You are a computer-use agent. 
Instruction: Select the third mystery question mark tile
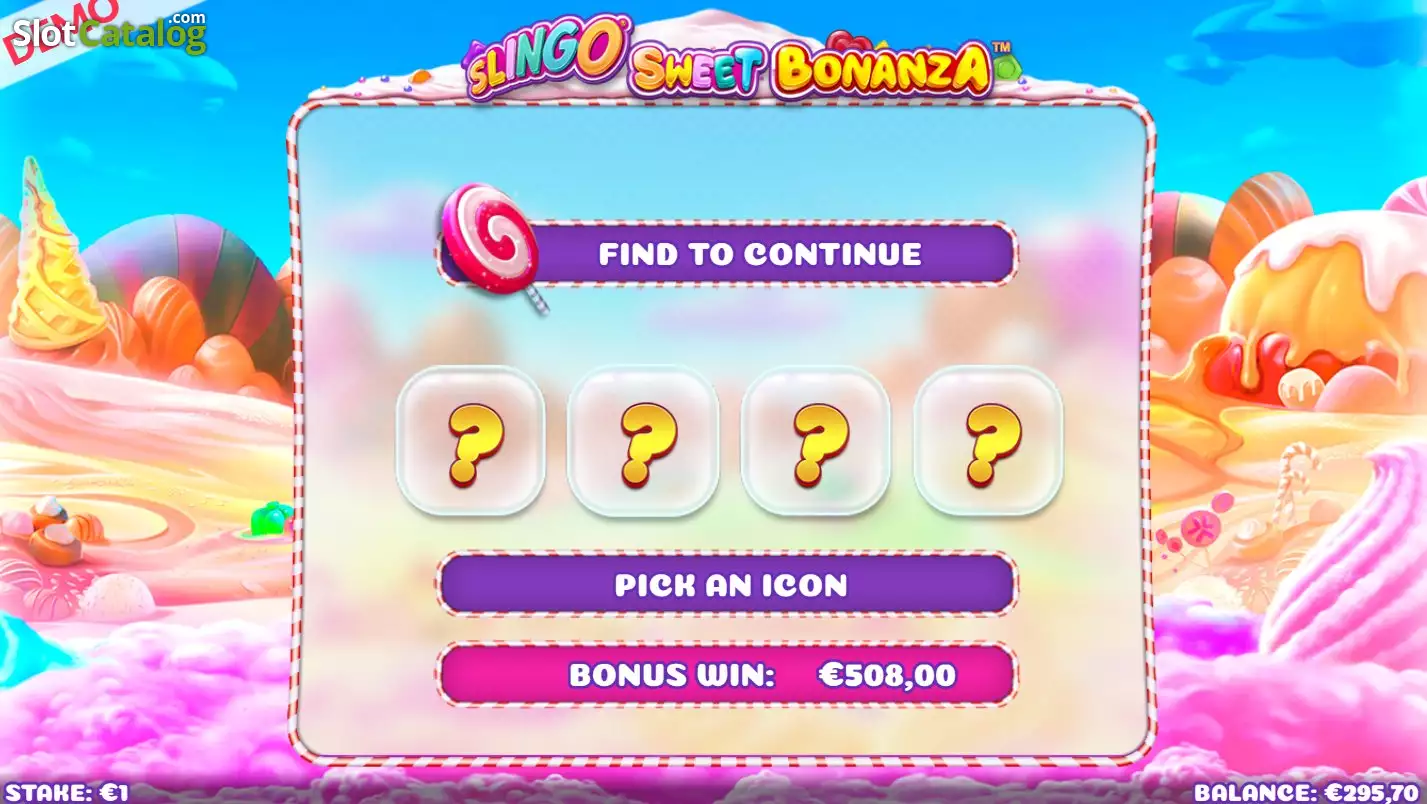click(816, 441)
